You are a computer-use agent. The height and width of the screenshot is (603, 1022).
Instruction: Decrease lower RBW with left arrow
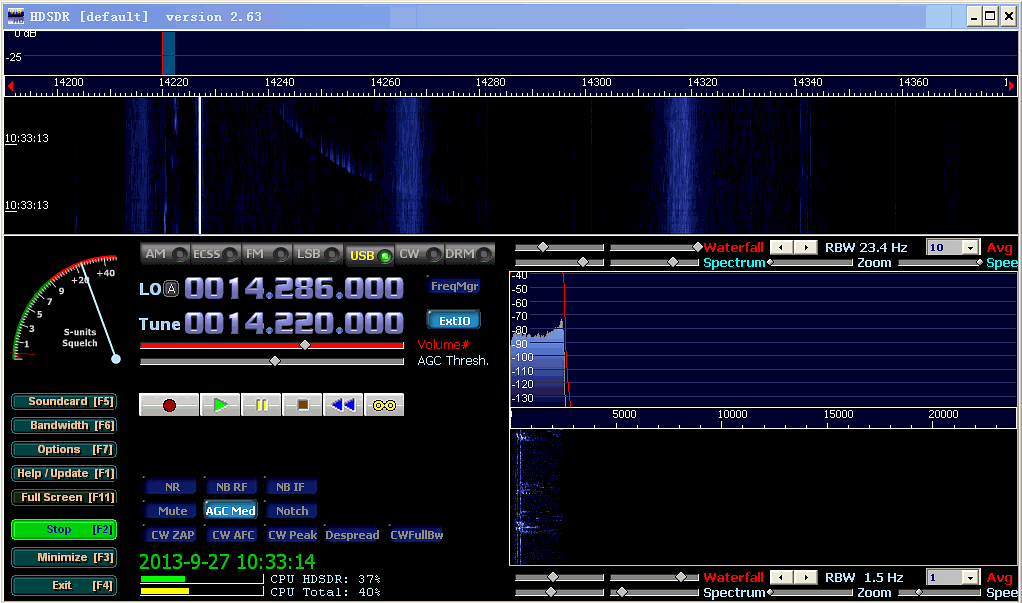(x=781, y=578)
